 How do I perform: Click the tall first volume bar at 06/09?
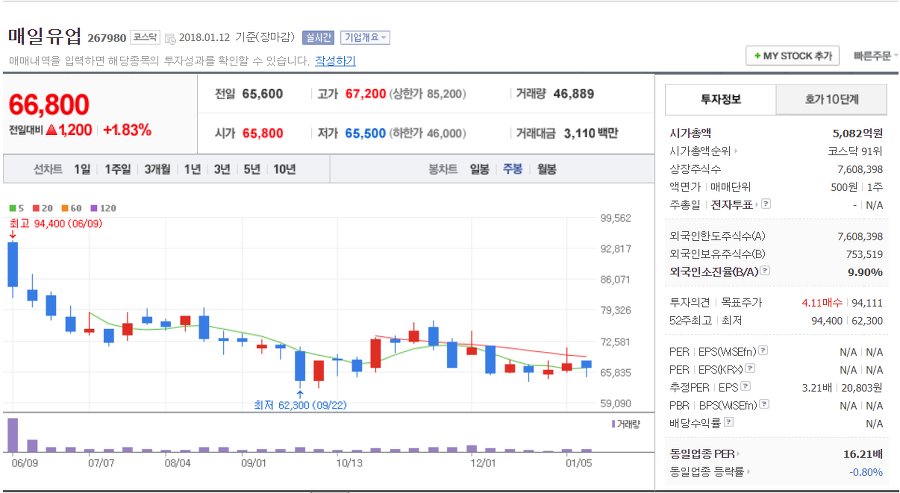13,436
